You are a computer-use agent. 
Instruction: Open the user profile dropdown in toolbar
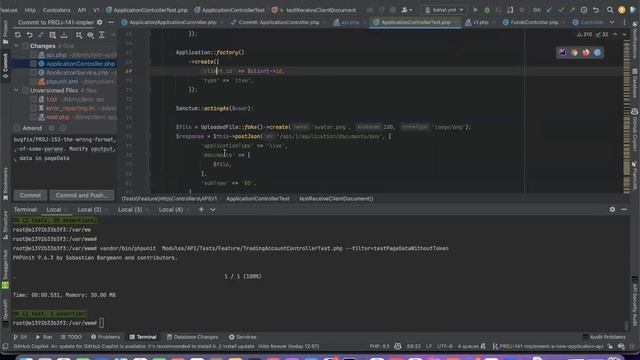[407, 10]
